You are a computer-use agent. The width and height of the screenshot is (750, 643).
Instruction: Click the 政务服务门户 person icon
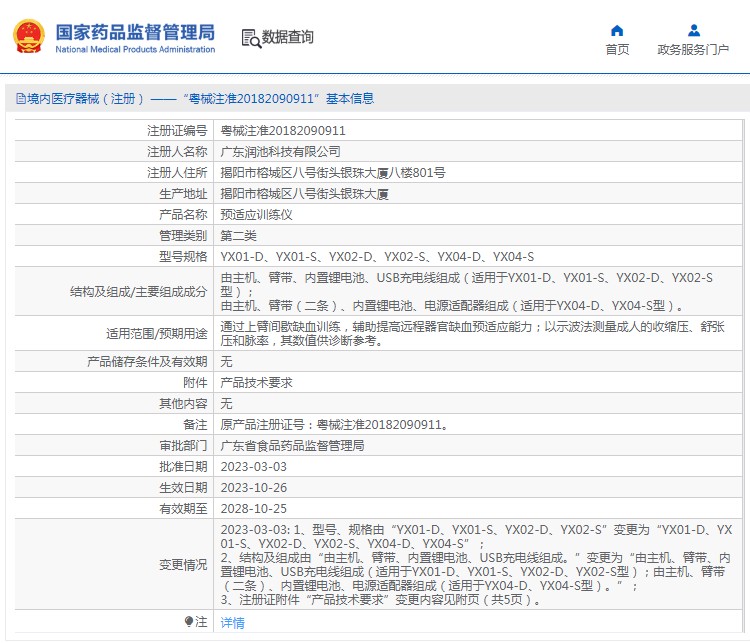tap(693, 30)
